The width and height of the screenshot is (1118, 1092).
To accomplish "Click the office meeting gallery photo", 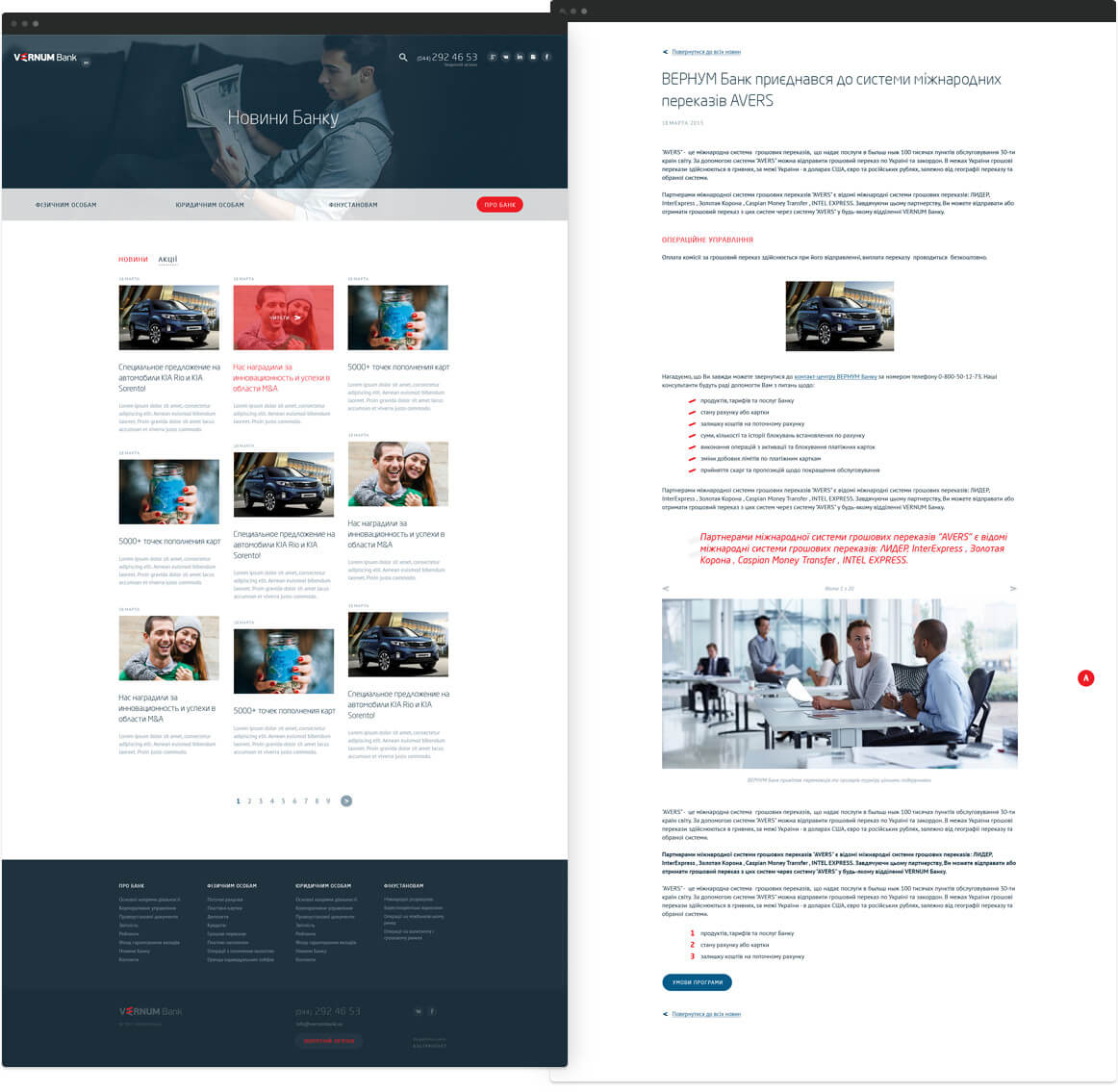I will [839, 683].
